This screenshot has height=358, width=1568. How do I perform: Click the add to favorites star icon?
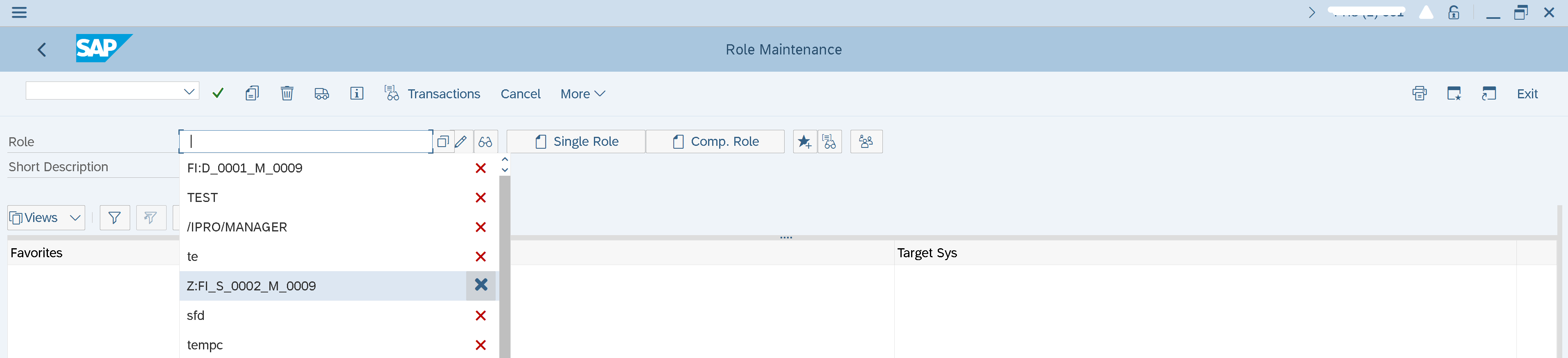click(804, 142)
